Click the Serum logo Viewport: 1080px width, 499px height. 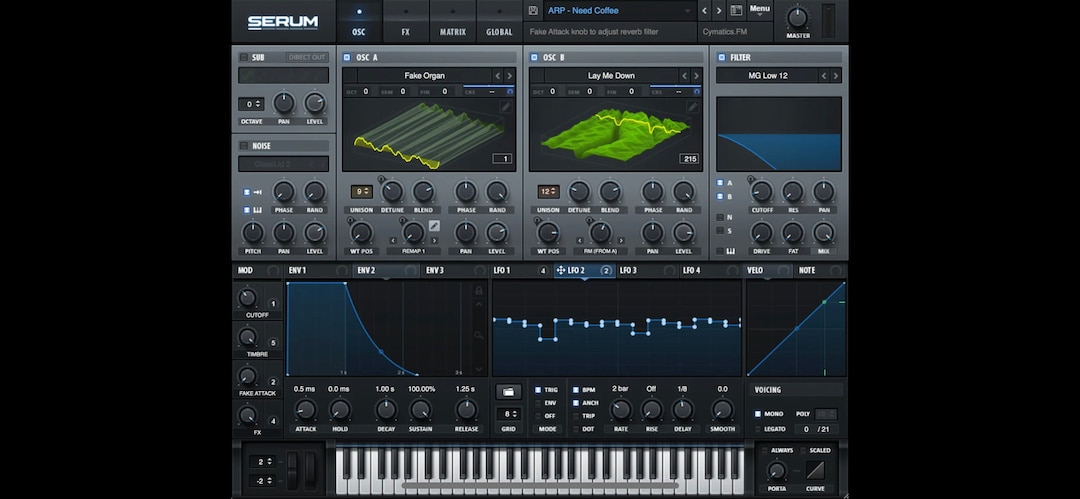pos(283,22)
